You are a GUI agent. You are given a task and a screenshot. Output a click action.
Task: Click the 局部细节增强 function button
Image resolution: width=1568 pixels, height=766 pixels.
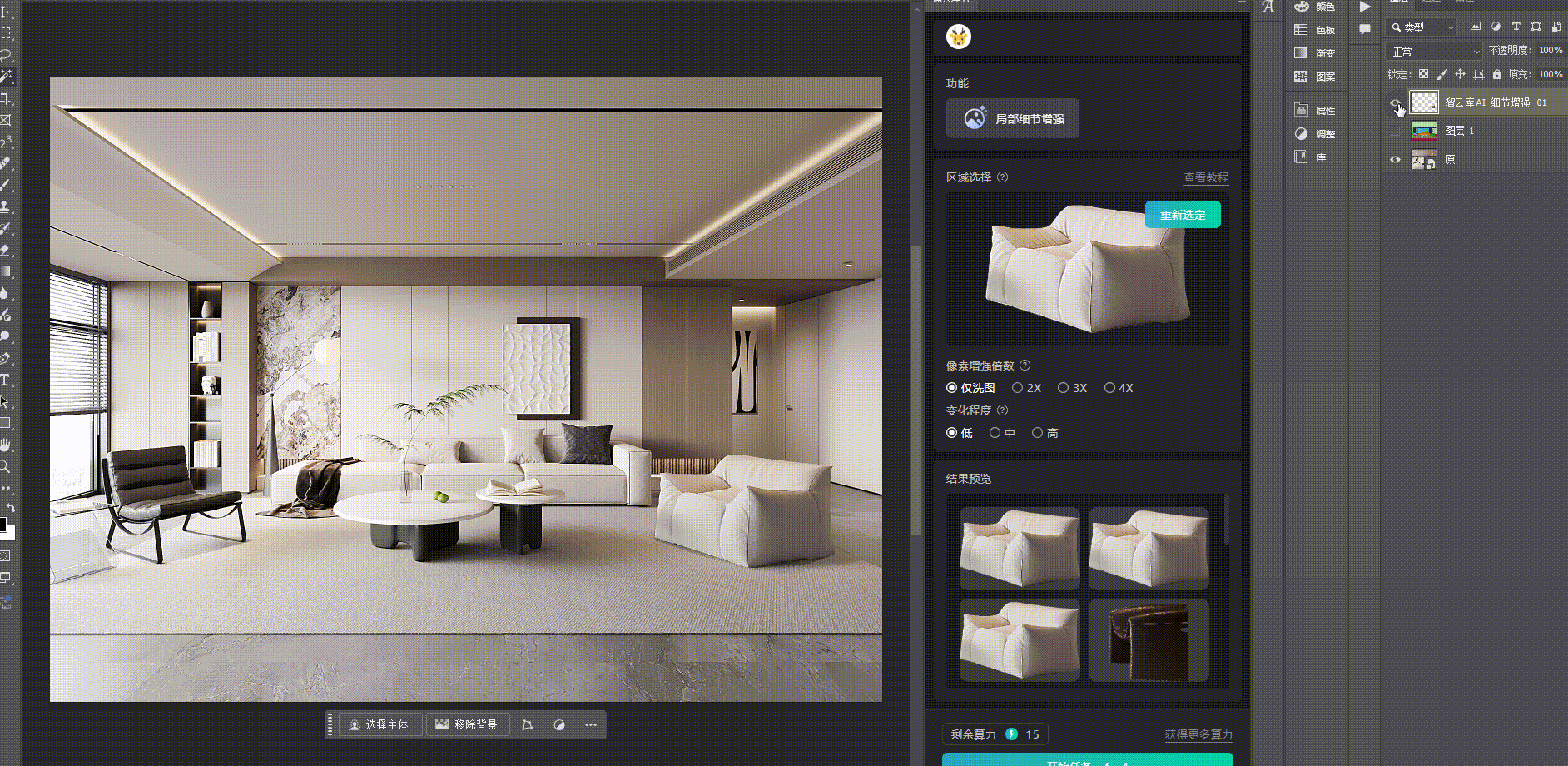tap(1013, 118)
